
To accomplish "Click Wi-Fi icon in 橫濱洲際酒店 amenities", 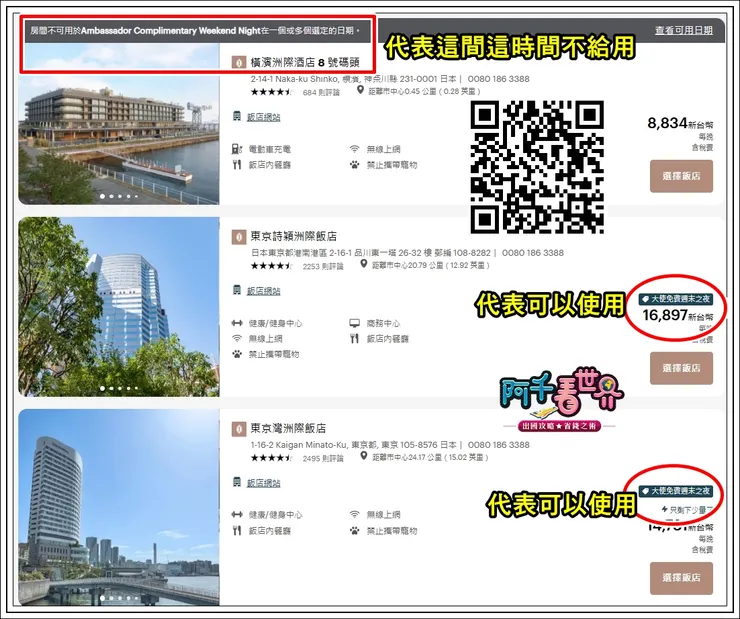I will (354, 149).
